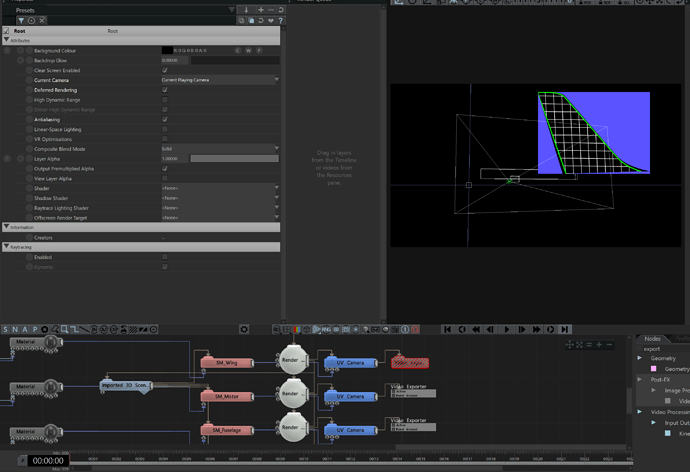Click fast-forward in transport controls

pos(536,329)
